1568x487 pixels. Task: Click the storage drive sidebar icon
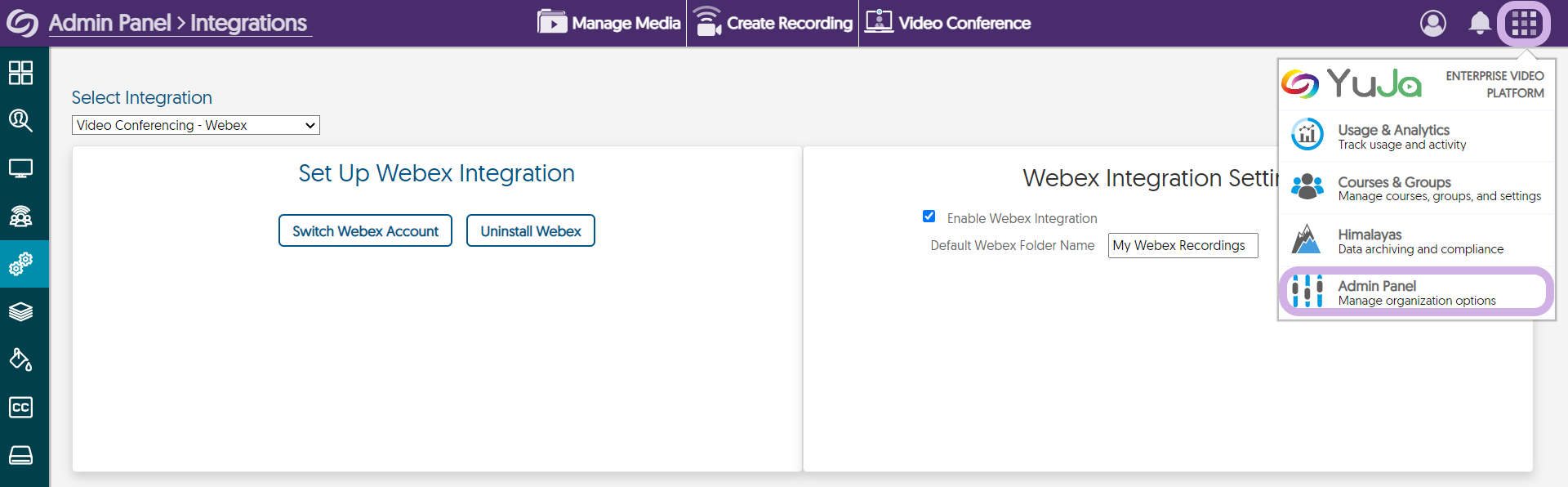(x=20, y=454)
